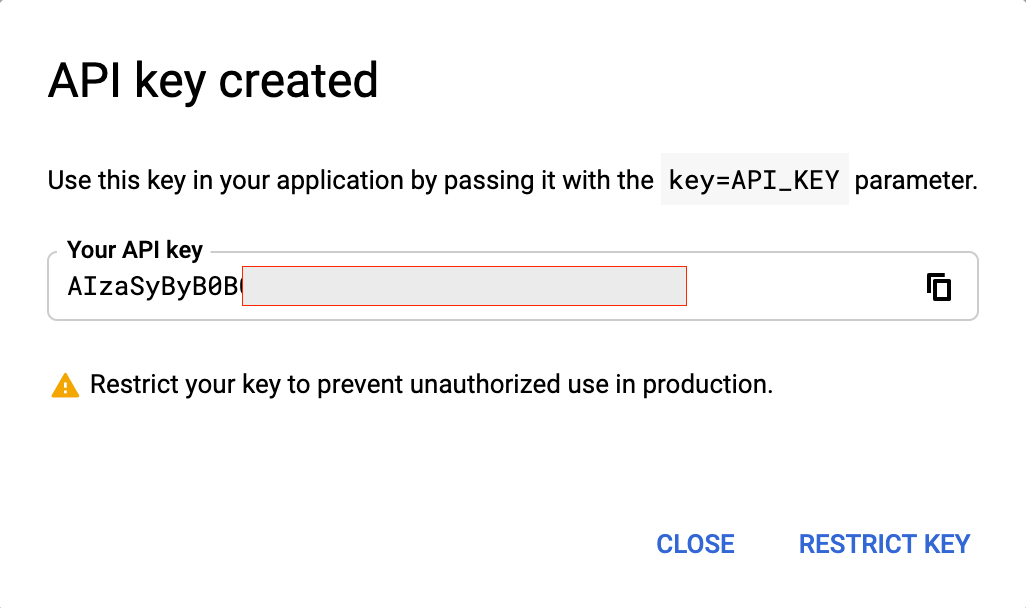The height and width of the screenshot is (608, 1026).
Task: Click 'passing it with the' in the description
Action: coord(548,181)
